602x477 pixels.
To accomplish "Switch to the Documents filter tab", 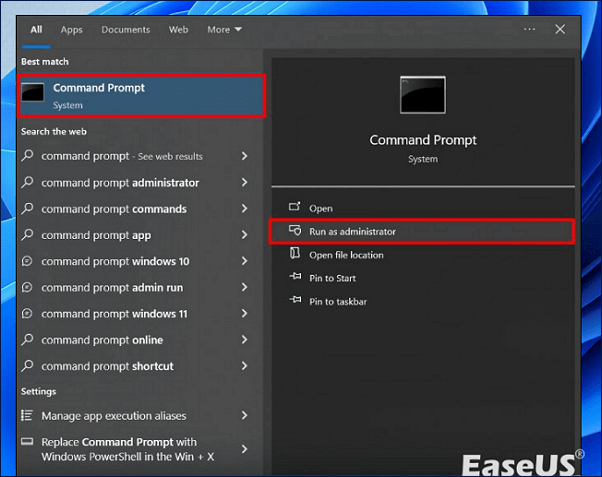I will pyautogui.click(x=125, y=30).
